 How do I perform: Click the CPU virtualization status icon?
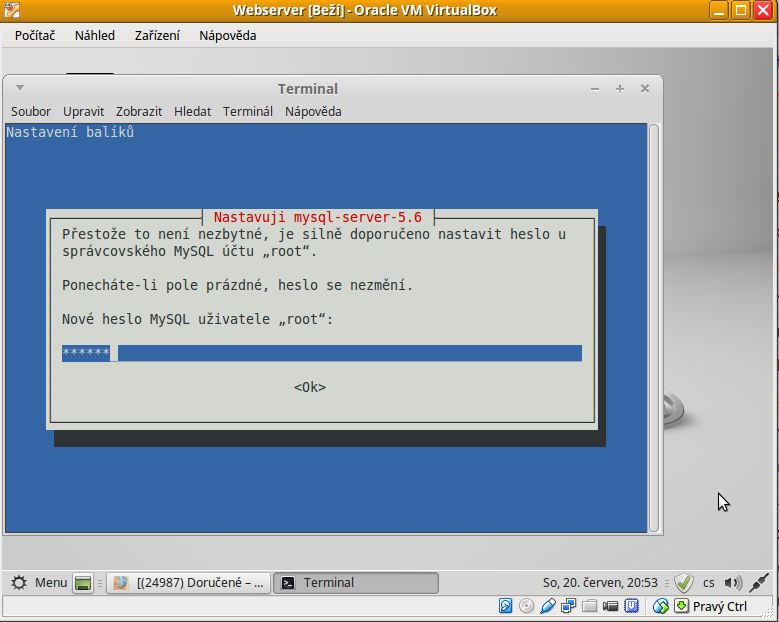631,606
